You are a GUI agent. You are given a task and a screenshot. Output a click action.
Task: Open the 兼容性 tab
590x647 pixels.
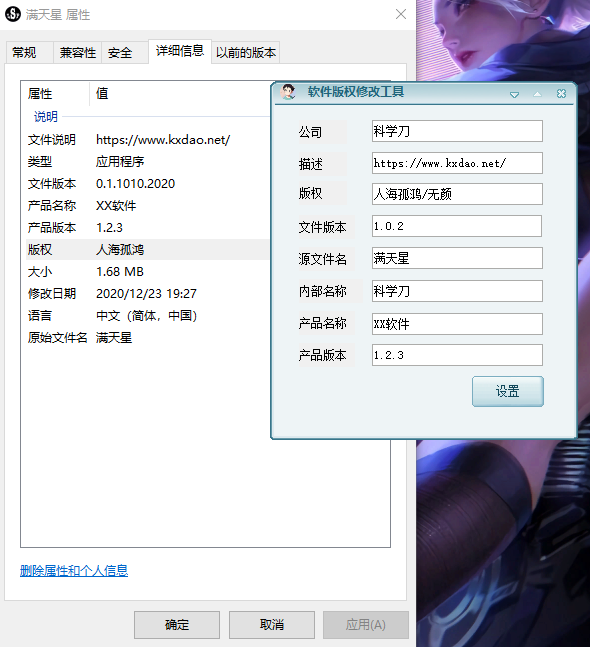click(x=78, y=52)
